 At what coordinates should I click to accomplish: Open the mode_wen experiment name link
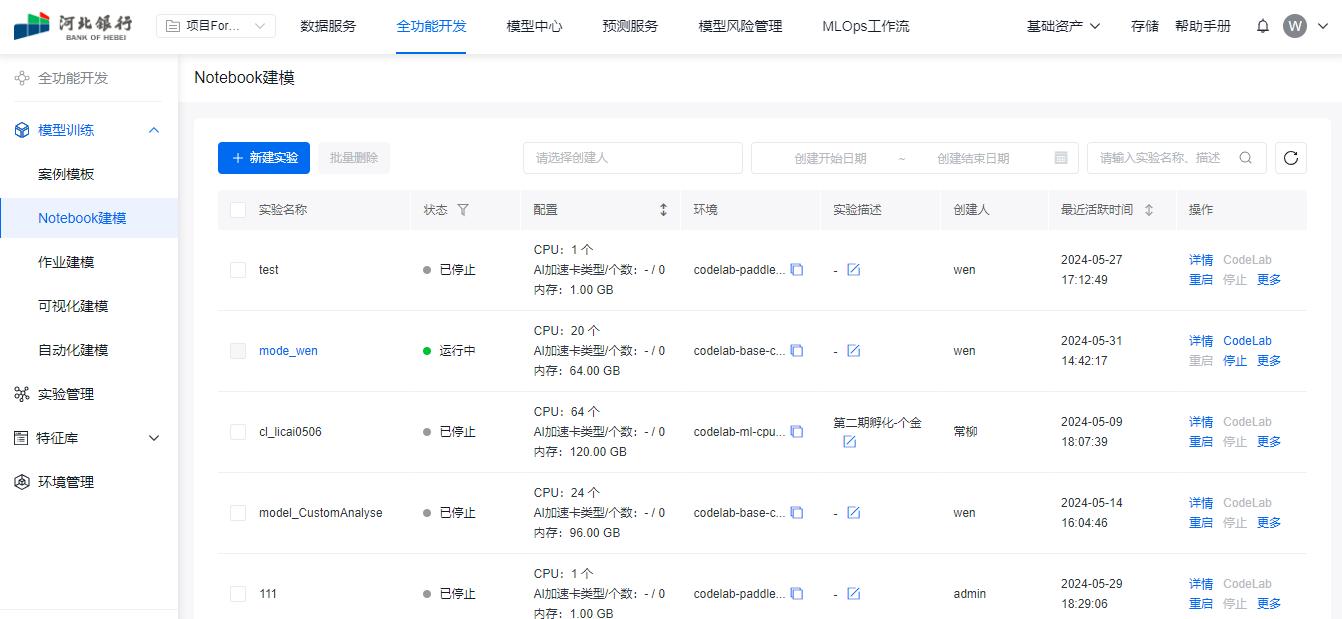(288, 351)
